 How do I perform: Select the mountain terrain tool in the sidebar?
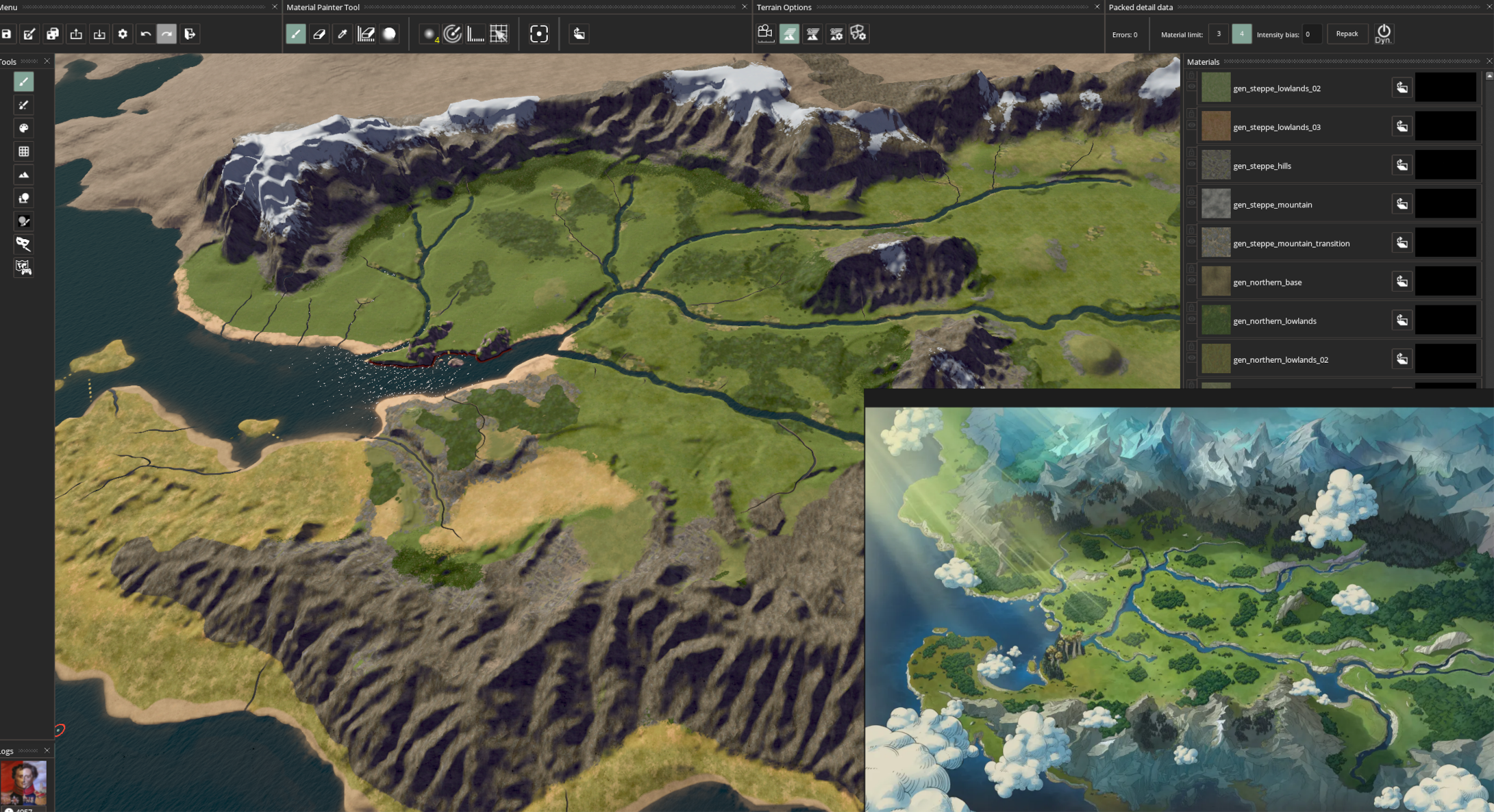(24, 175)
